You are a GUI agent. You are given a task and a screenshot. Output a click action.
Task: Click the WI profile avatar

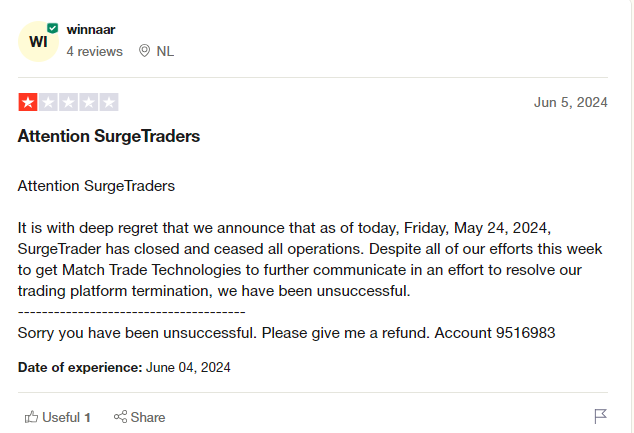coord(39,41)
